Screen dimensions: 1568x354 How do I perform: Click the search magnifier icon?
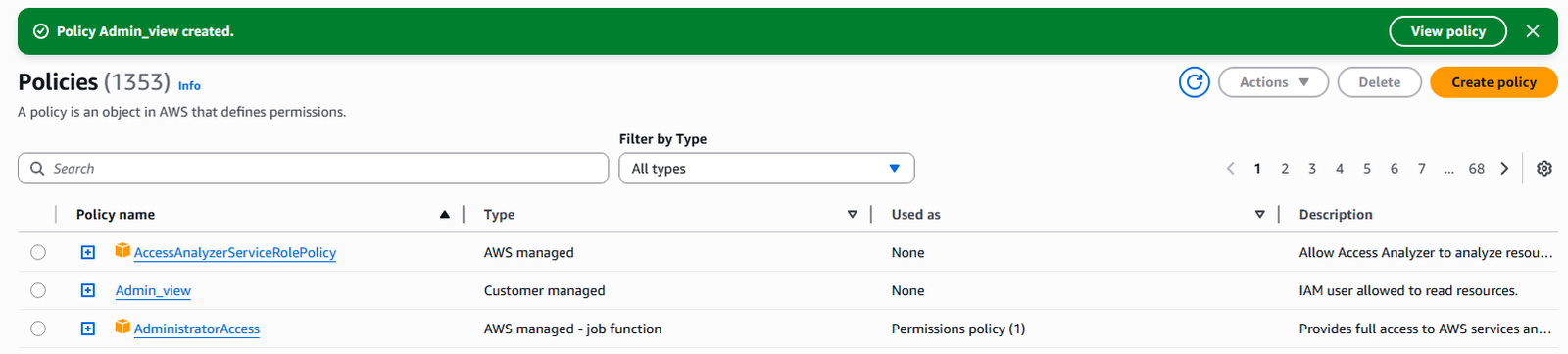coord(37,169)
